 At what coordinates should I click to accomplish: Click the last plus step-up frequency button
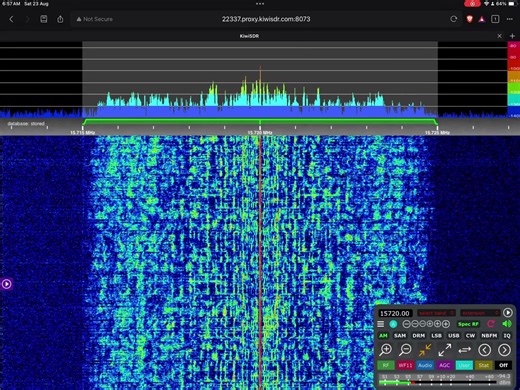pyautogui.click(x=446, y=324)
